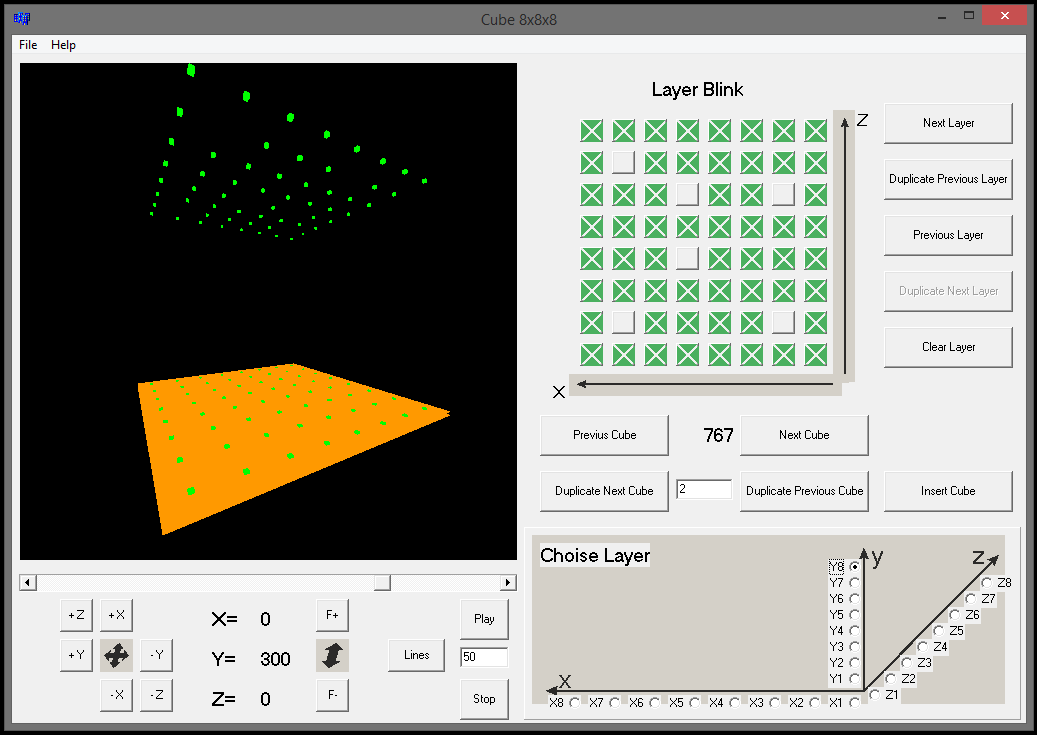This screenshot has width=1037, height=735.
Task: Open the Help menu
Action: (64, 45)
